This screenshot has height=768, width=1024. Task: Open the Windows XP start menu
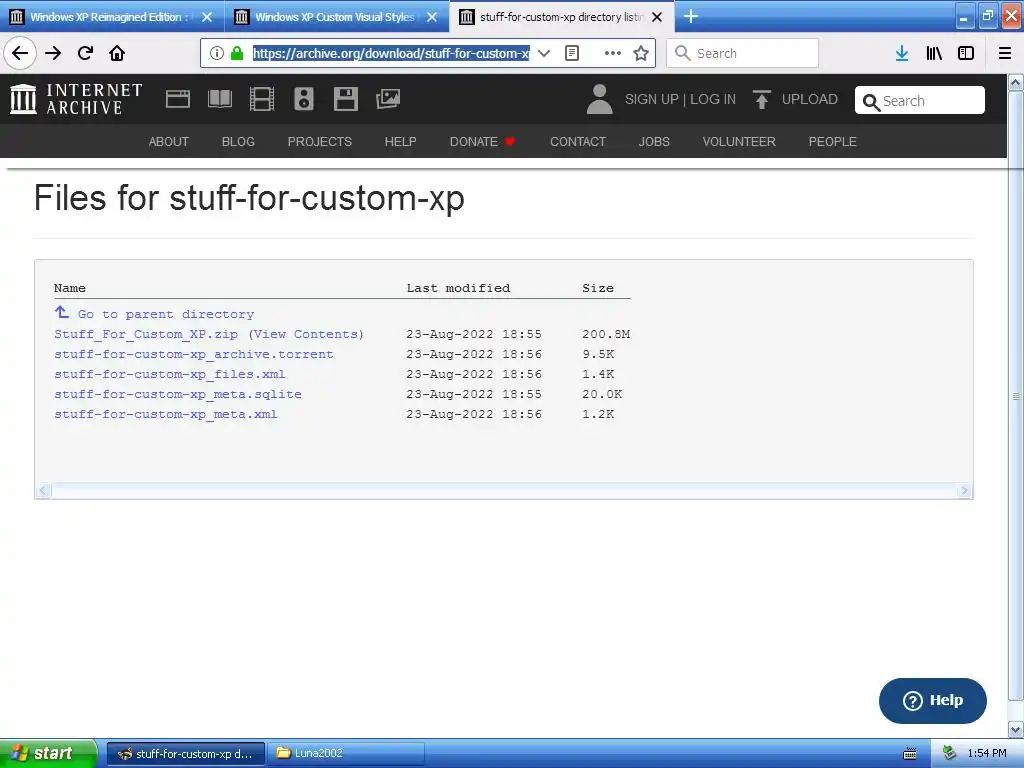(x=48, y=753)
